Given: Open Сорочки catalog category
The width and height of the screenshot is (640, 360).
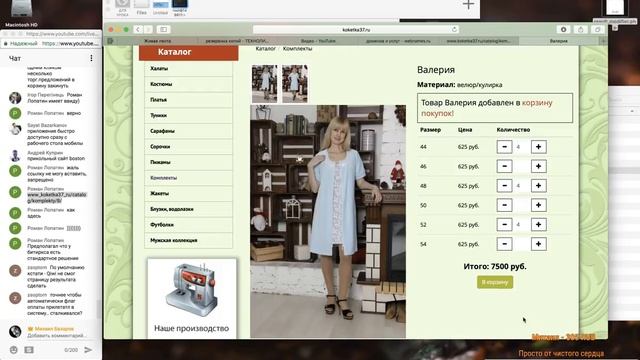Looking at the screenshot, I should click(x=188, y=147).
